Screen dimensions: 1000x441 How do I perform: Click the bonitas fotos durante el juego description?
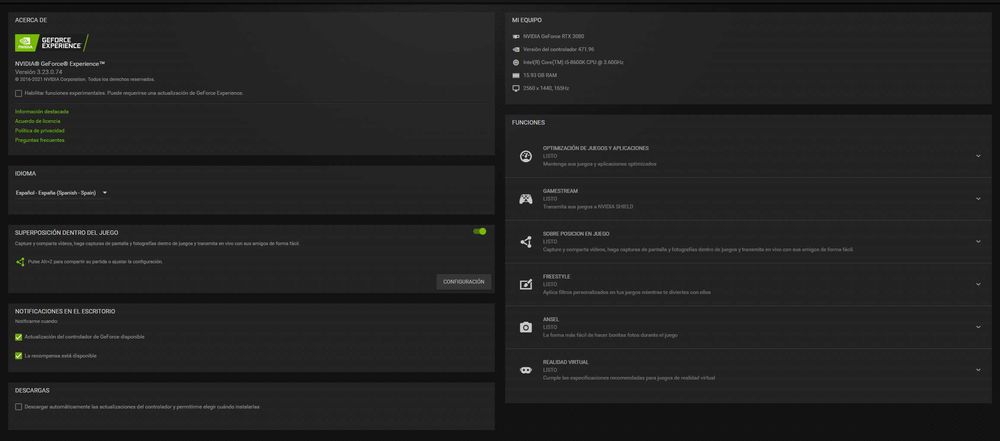pos(610,335)
